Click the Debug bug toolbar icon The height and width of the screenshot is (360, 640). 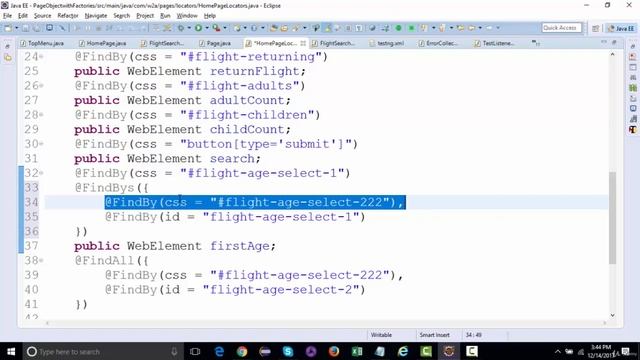[x=181, y=28]
